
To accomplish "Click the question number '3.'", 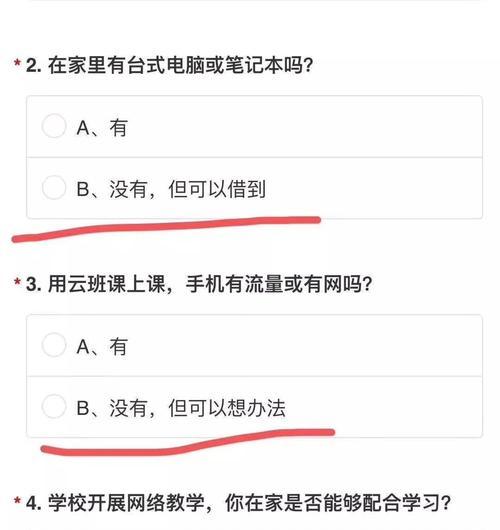I will point(34,284).
